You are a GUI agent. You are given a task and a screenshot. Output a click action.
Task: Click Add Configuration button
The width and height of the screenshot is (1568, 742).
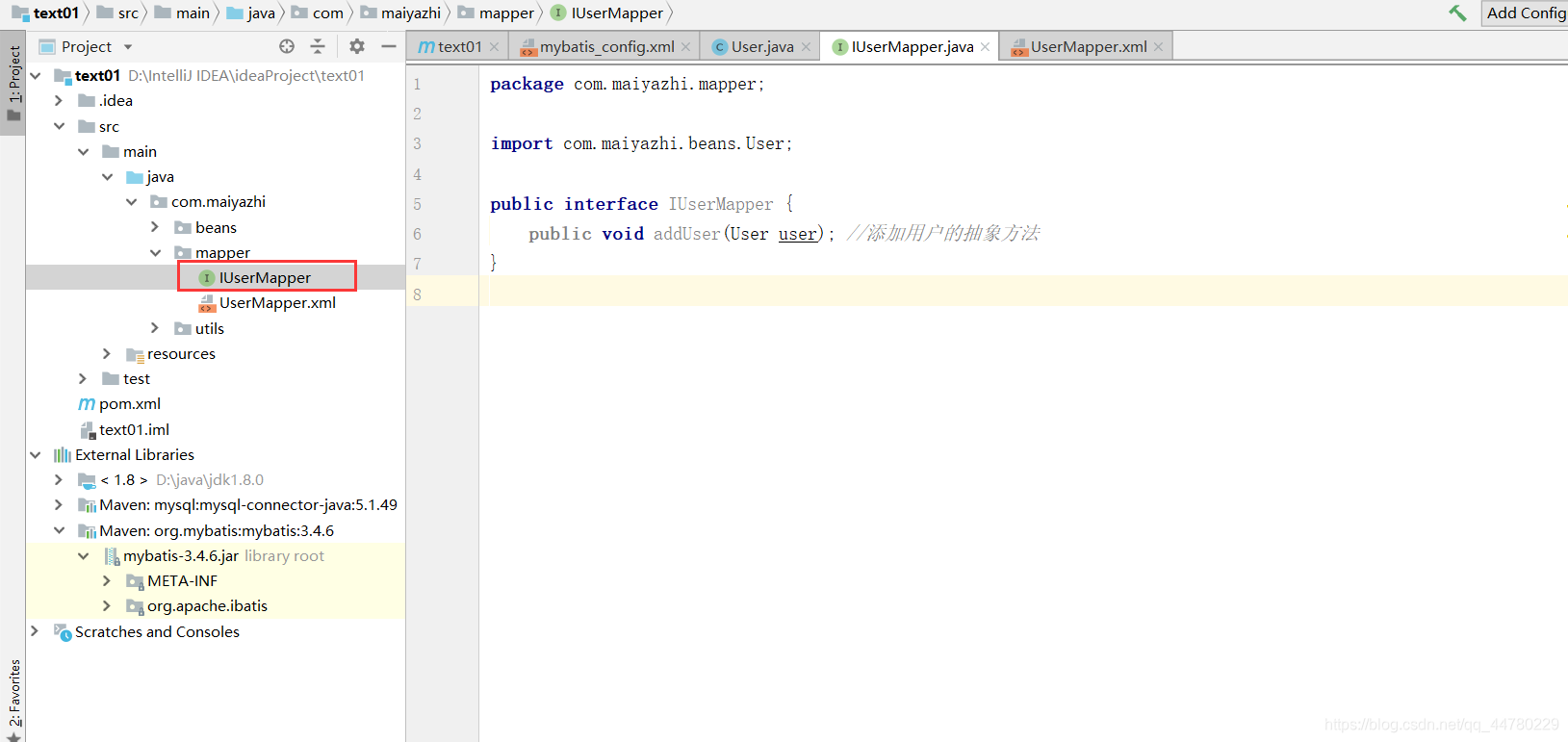(x=1526, y=13)
